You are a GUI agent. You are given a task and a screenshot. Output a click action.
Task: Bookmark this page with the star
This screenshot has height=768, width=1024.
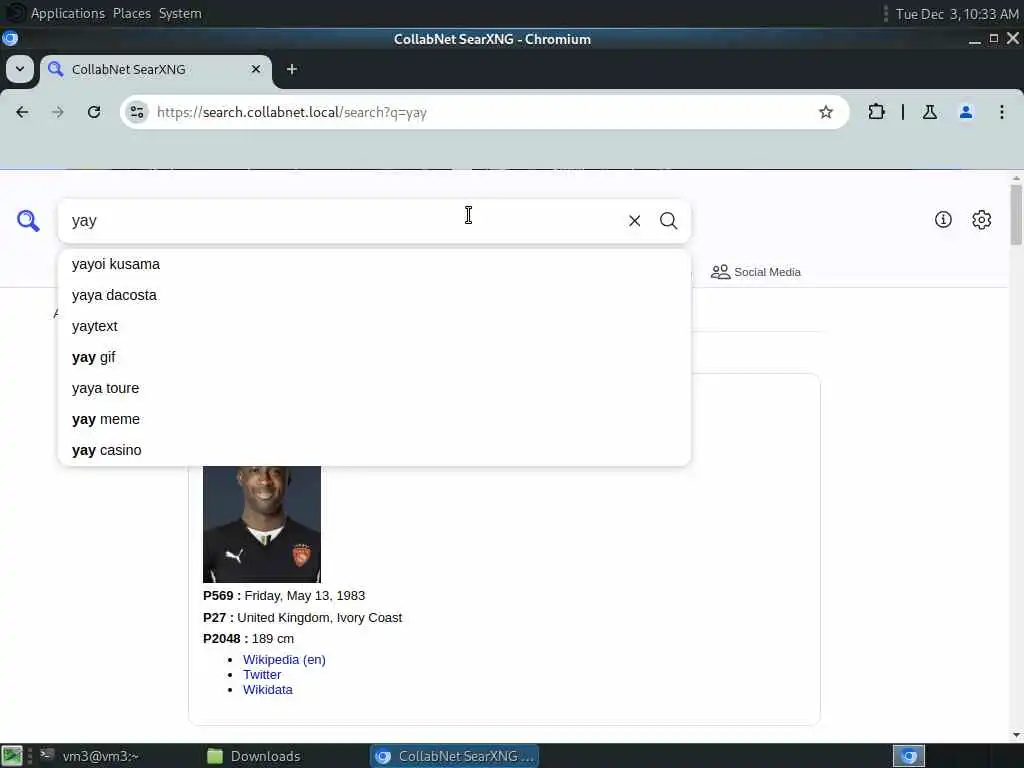point(825,112)
